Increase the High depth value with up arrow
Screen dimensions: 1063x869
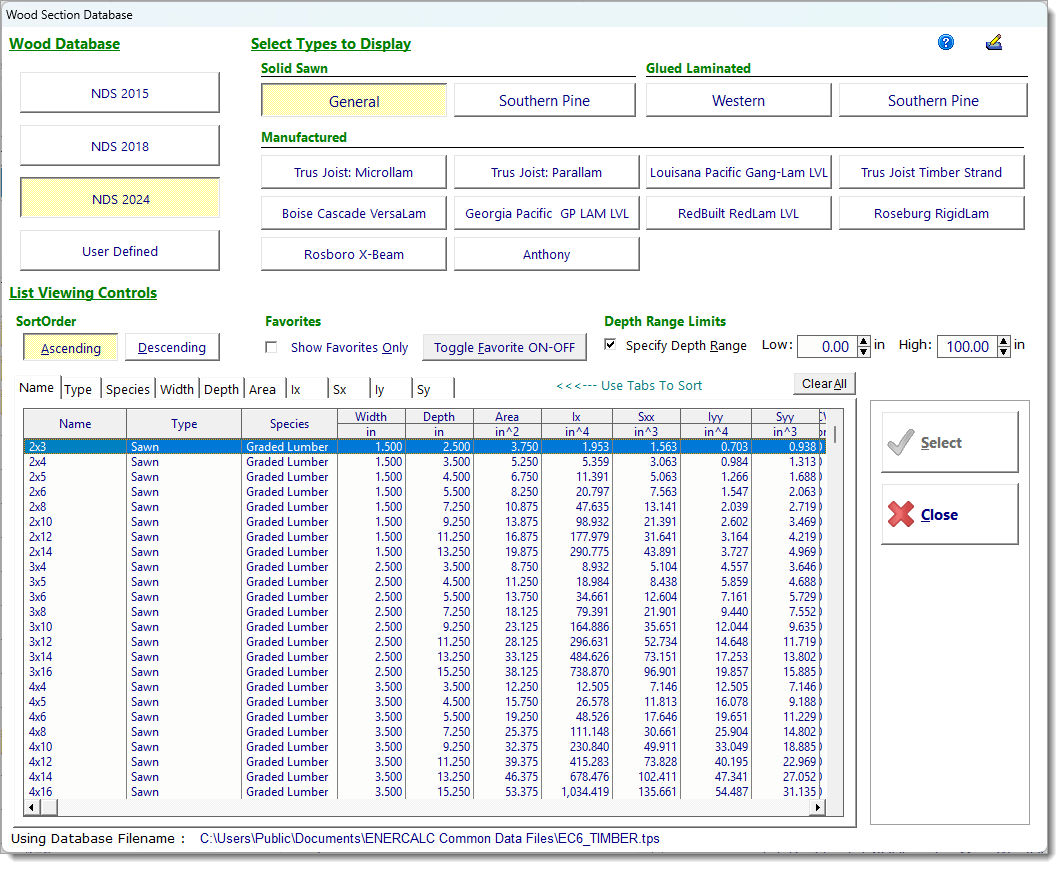point(1004,341)
